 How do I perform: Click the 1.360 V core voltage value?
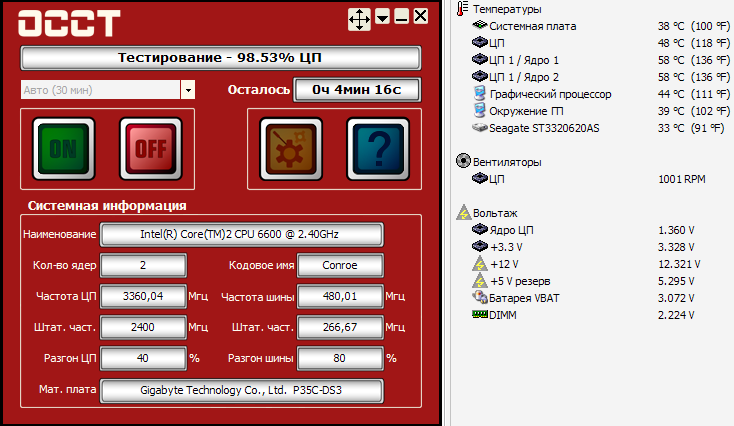click(x=676, y=230)
